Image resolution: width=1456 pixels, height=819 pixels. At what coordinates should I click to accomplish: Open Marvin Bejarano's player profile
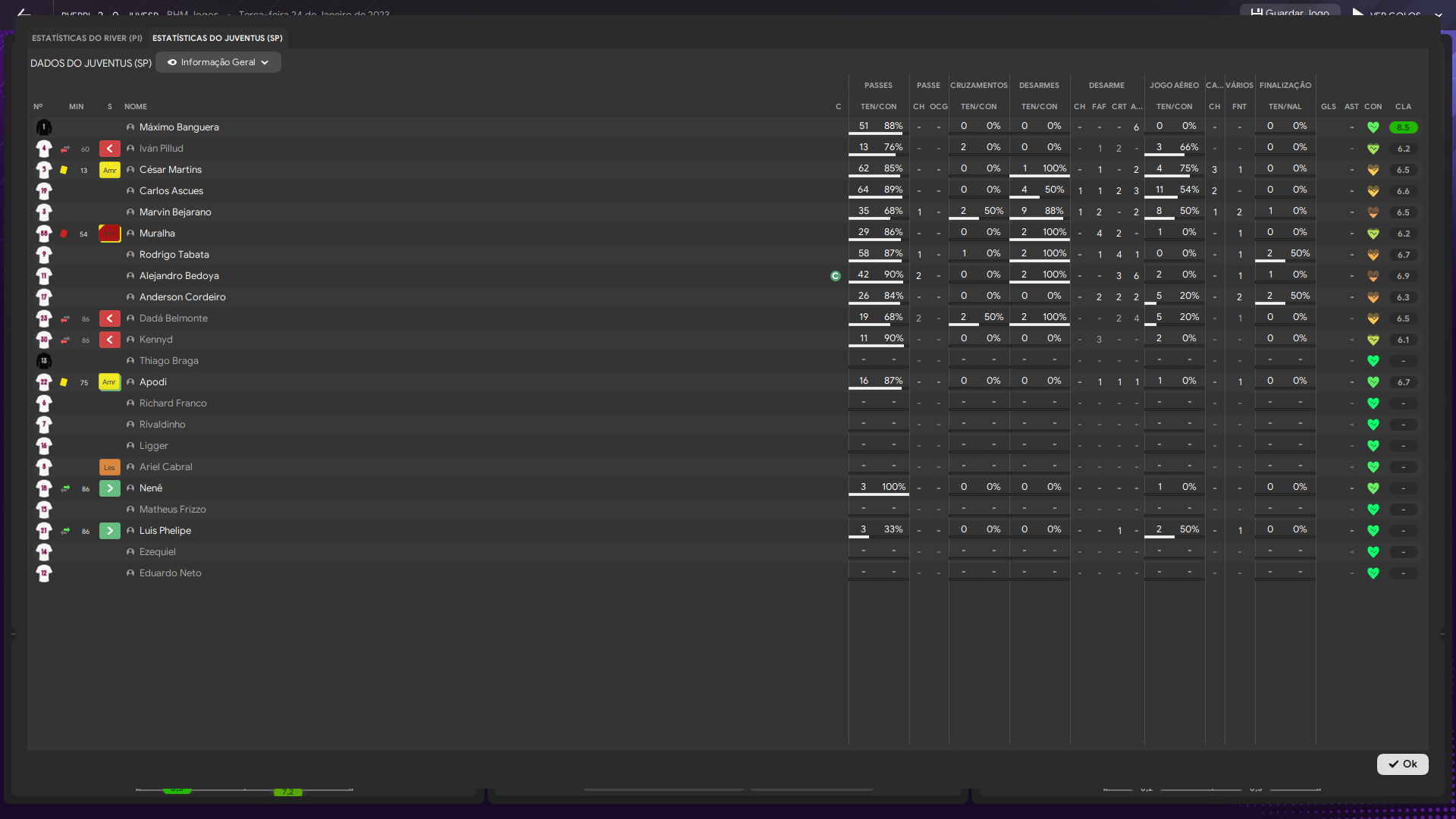point(175,212)
